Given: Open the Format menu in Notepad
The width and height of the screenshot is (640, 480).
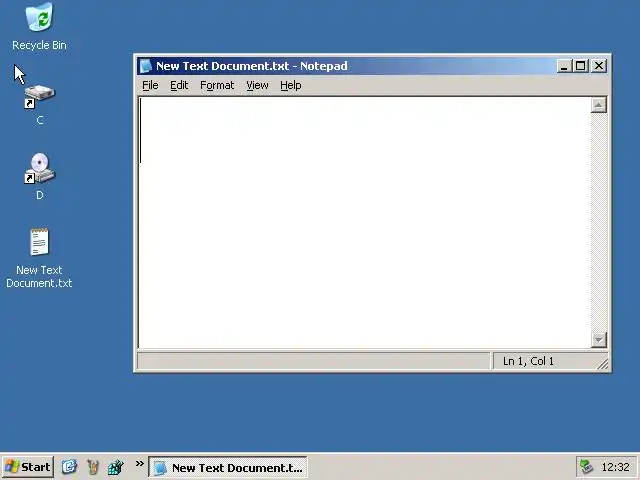Looking at the screenshot, I should click(x=217, y=85).
